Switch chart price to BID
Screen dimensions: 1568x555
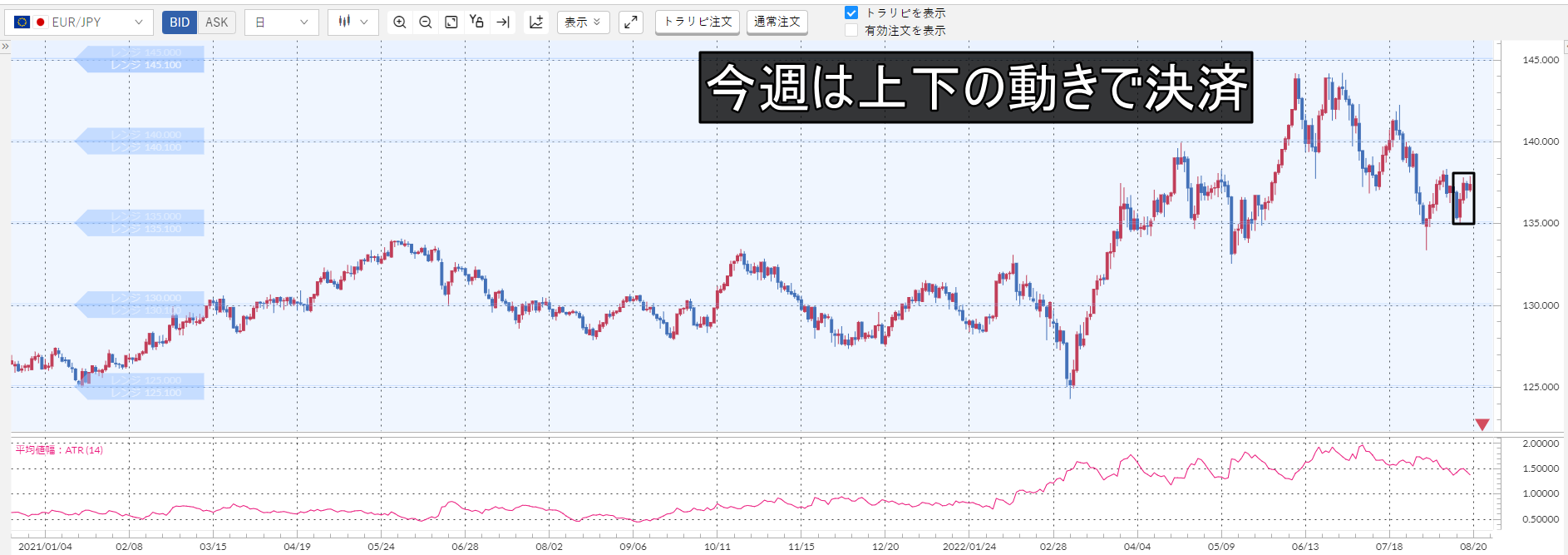180,22
